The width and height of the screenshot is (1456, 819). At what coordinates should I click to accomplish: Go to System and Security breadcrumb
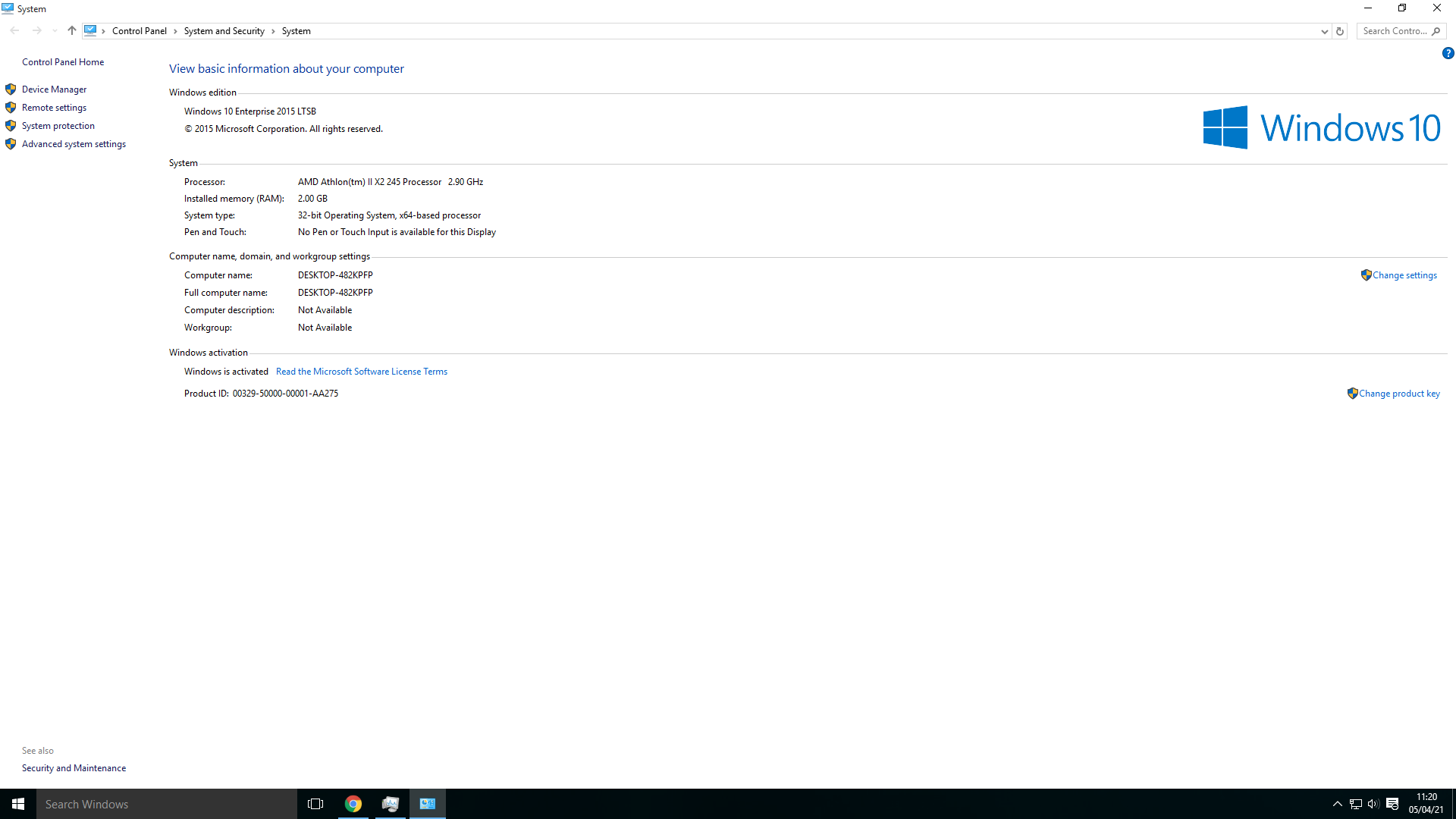pyautogui.click(x=224, y=31)
